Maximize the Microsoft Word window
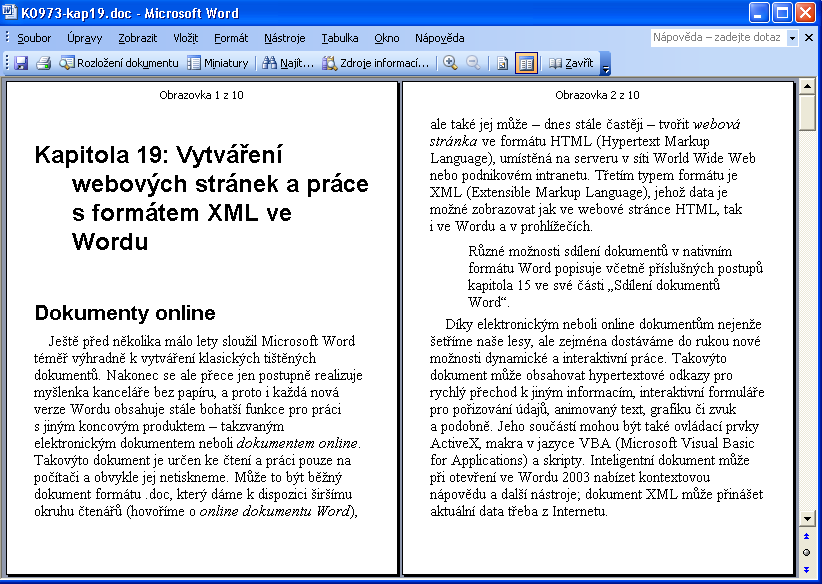This screenshot has width=822, height=584. pos(782,13)
